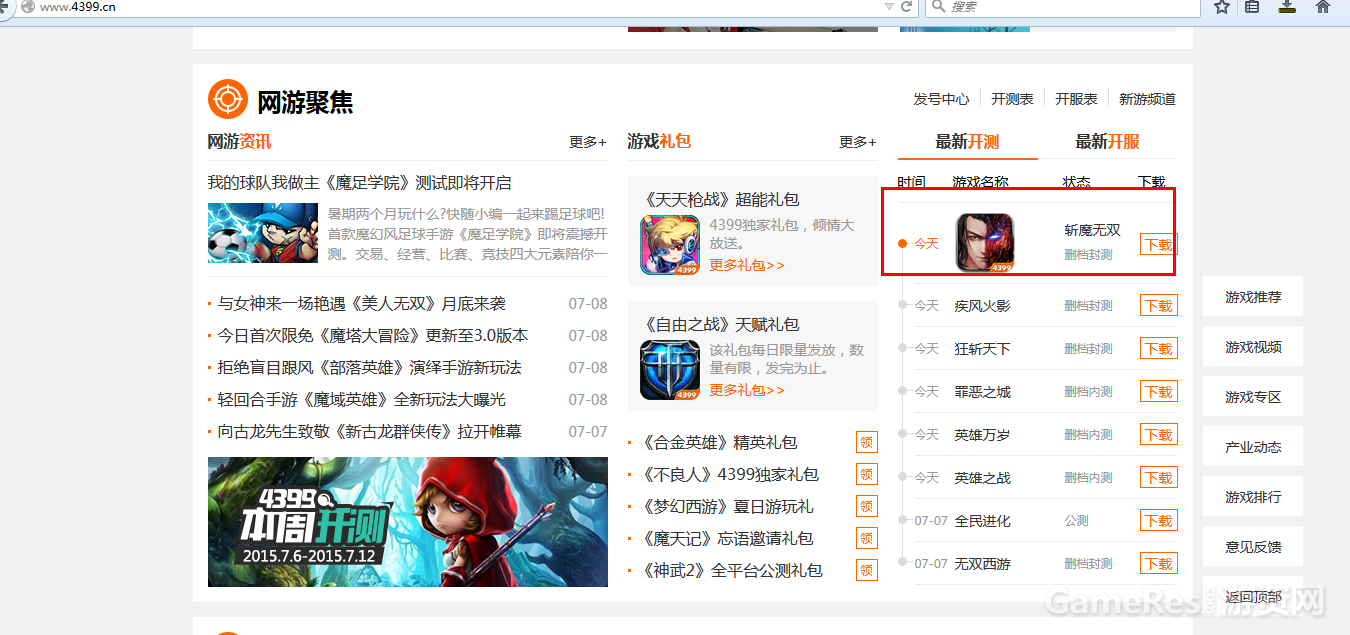1350x635 pixels.
Task: Click the magnifier icon in the search box
Action: point(937,7)
